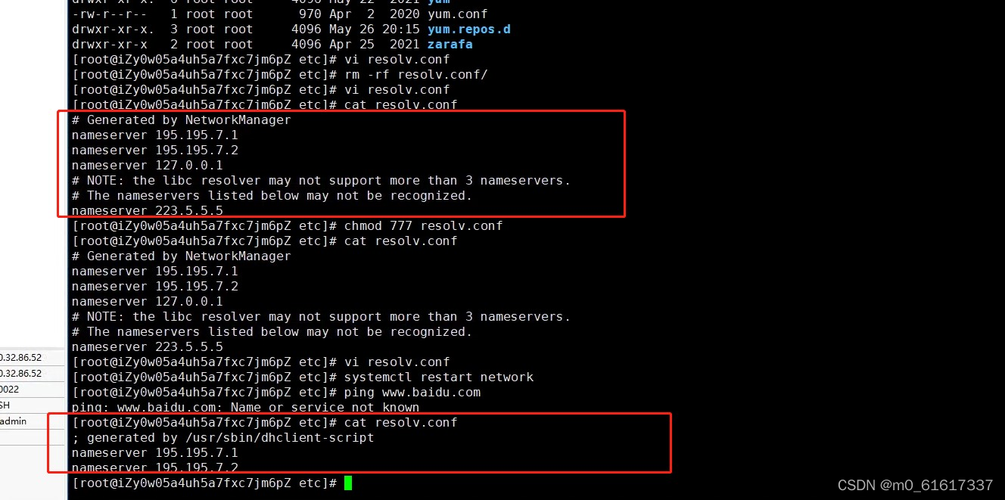This screenshot has width=1005, height=500.
Task: Click the green terminal cursor block
Action: click(x=348, y=483)
